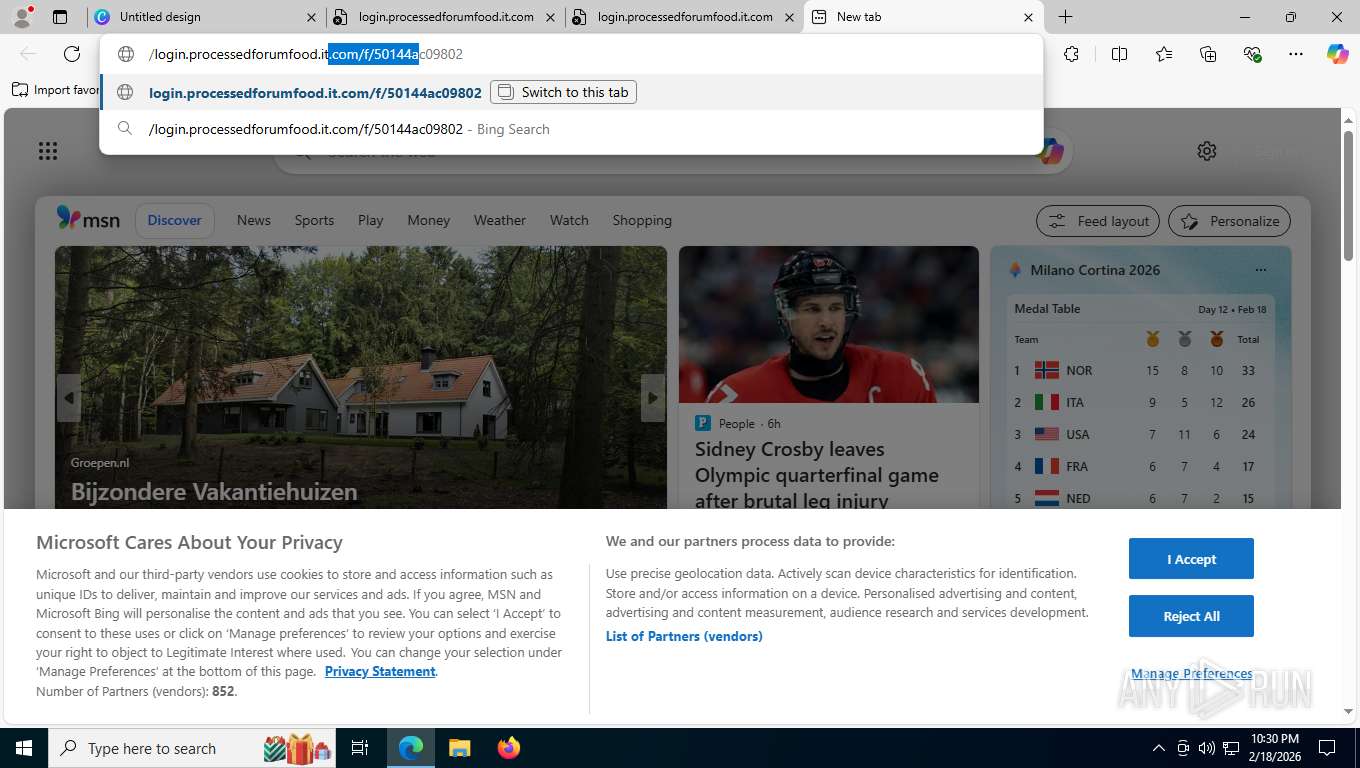Open the tab actions menu icon
Image resolution: width=1360 pixels, height=768 pixels.
60,17
